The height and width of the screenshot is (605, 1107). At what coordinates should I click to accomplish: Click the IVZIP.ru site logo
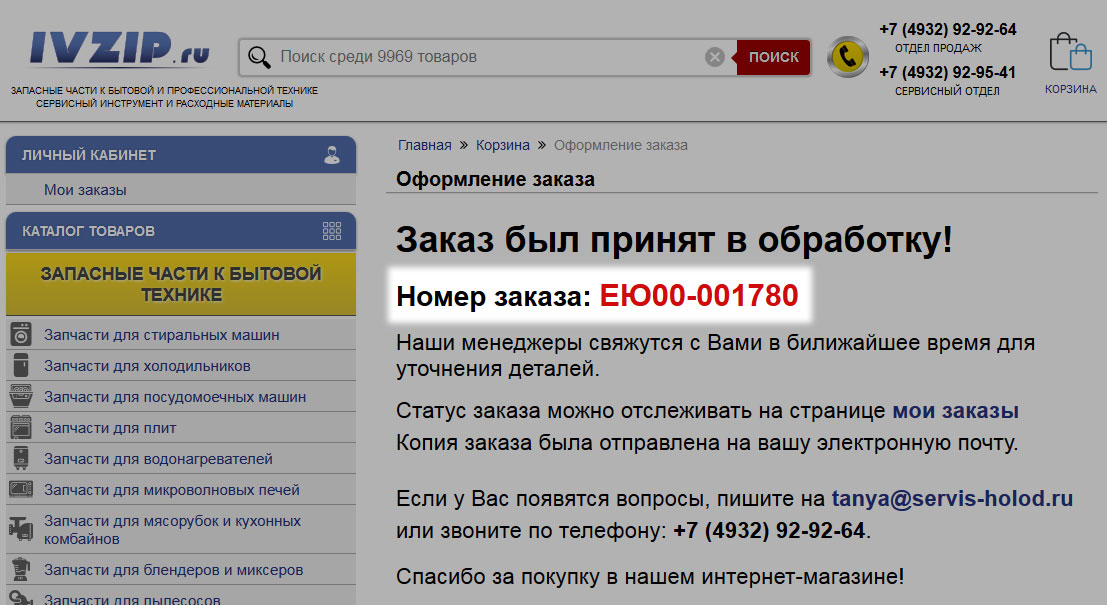coord(118,49)
